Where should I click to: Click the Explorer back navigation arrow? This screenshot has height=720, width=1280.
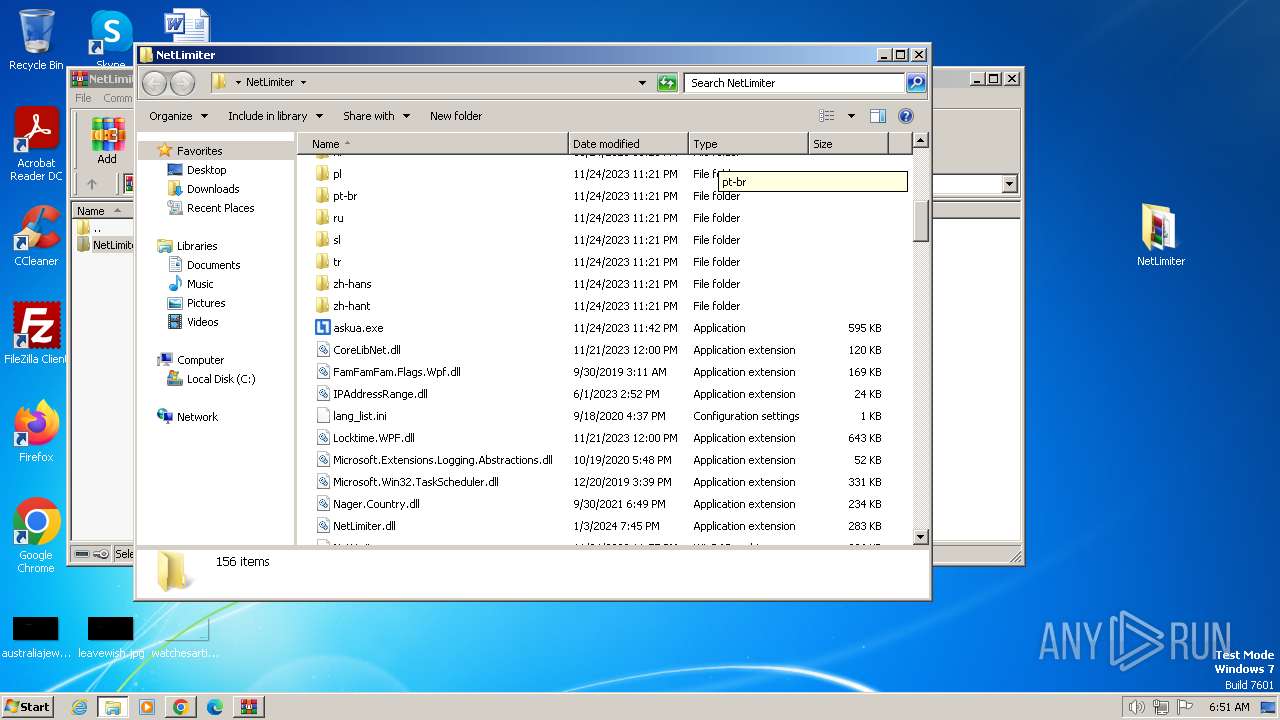[154, 83]
